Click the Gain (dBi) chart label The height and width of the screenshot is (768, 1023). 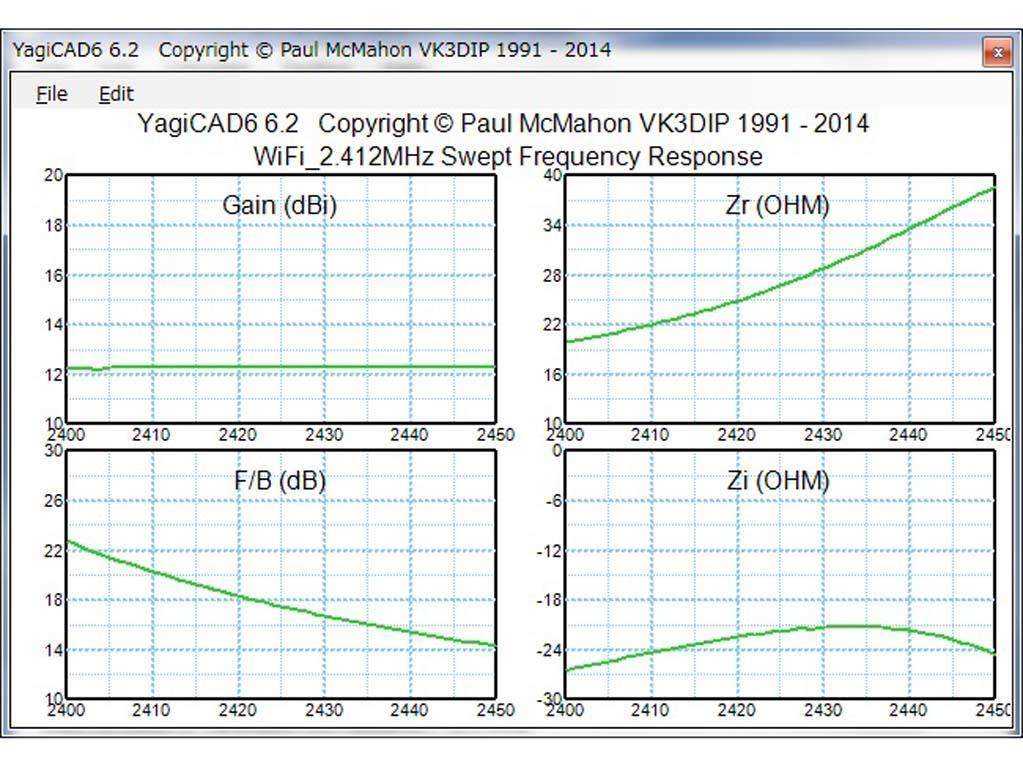(280, 206)
